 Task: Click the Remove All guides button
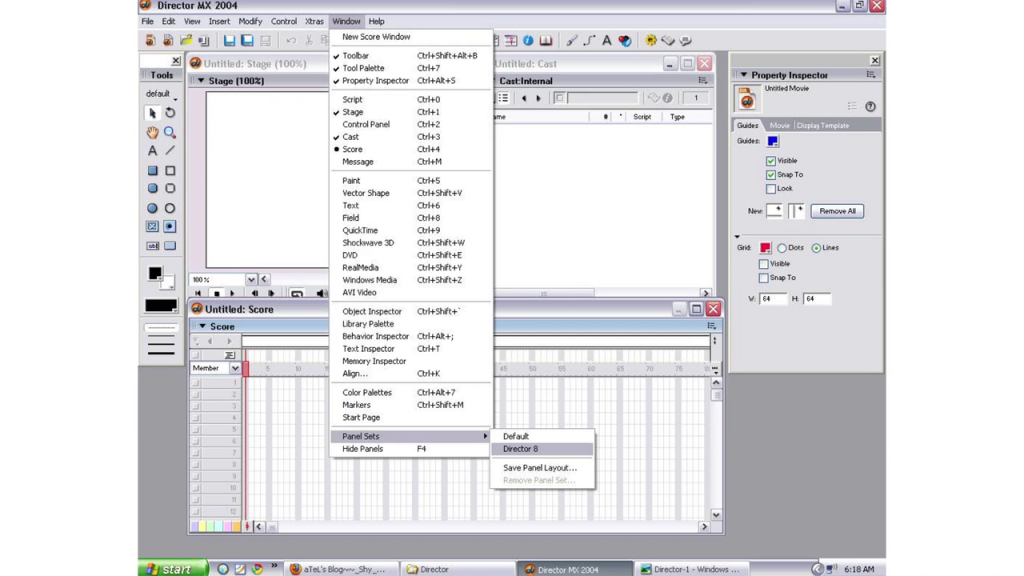(837, 211)
